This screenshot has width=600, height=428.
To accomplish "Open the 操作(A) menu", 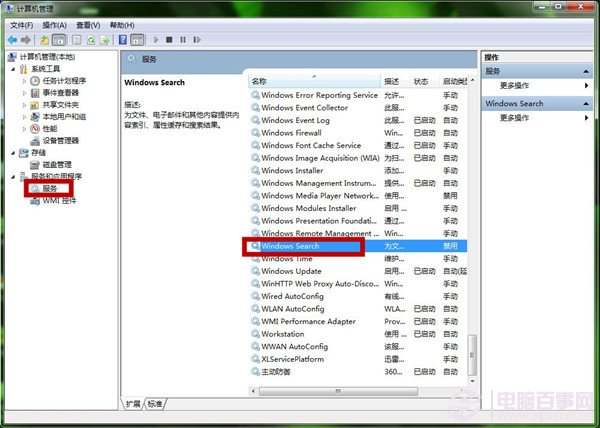I will [55, 25].
